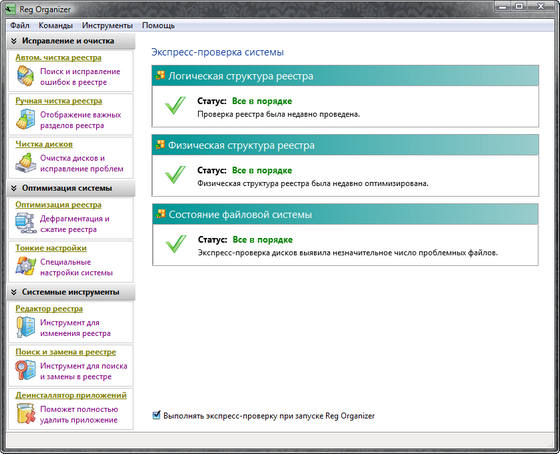This screenshot has height=454, width=560.
Task: Open the Инструменты menu
Action: tap(107, 26)
